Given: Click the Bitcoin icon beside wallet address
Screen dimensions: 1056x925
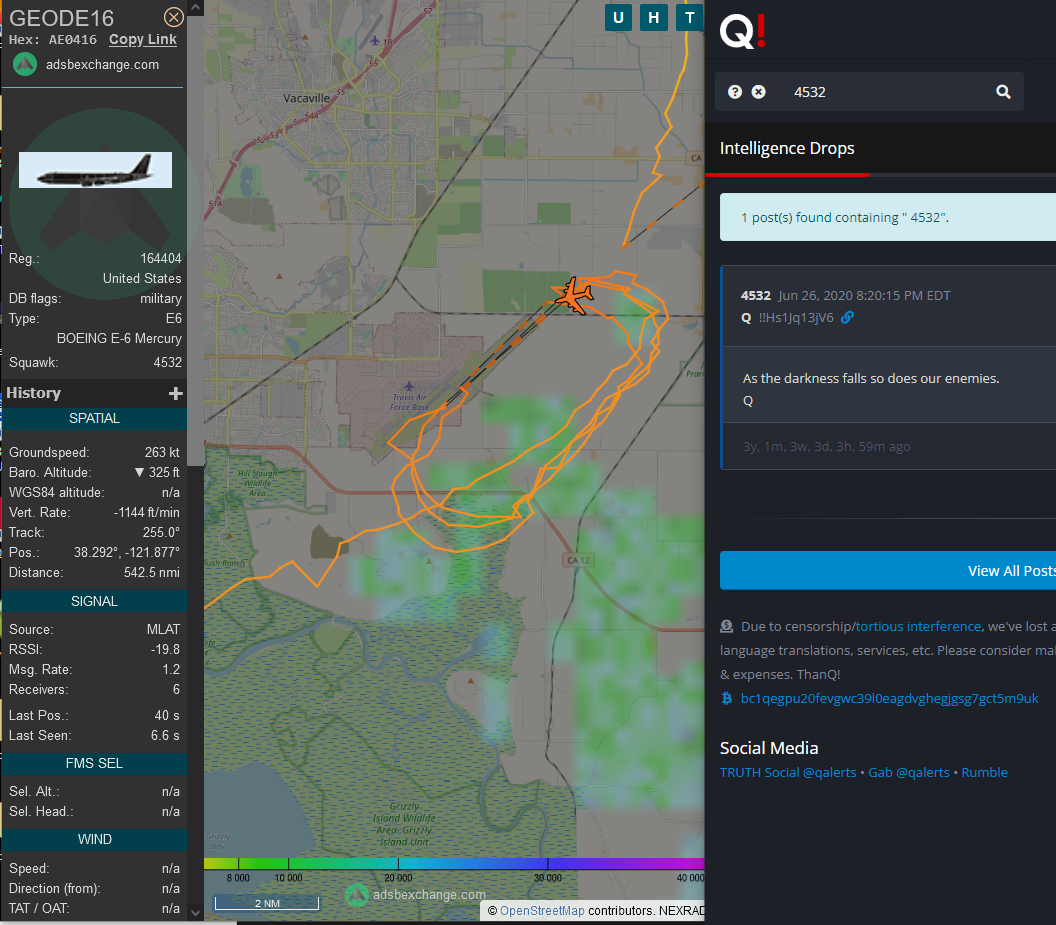Looking at the screenshot, I should coord(727,699).
